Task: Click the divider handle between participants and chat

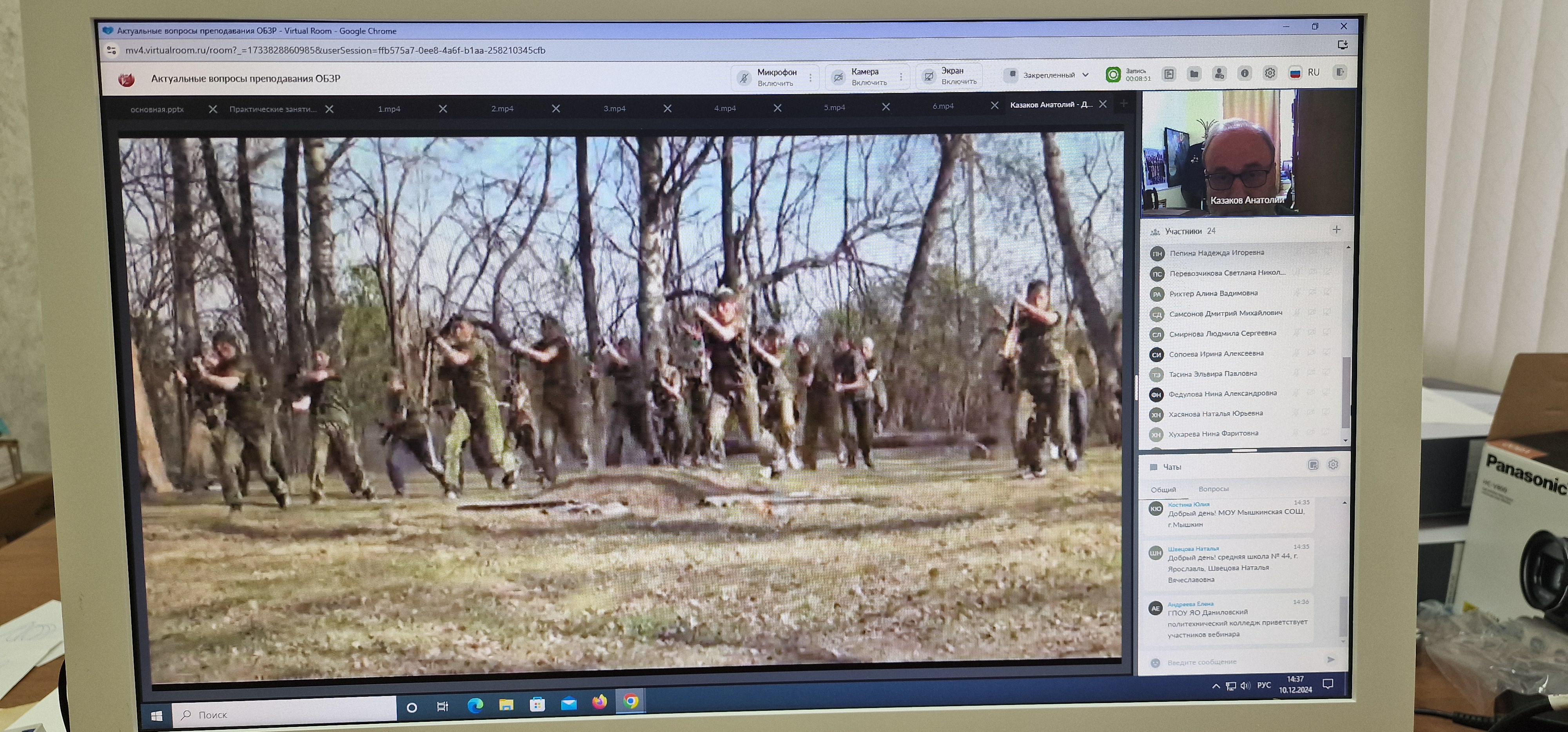Action: 1244,450
